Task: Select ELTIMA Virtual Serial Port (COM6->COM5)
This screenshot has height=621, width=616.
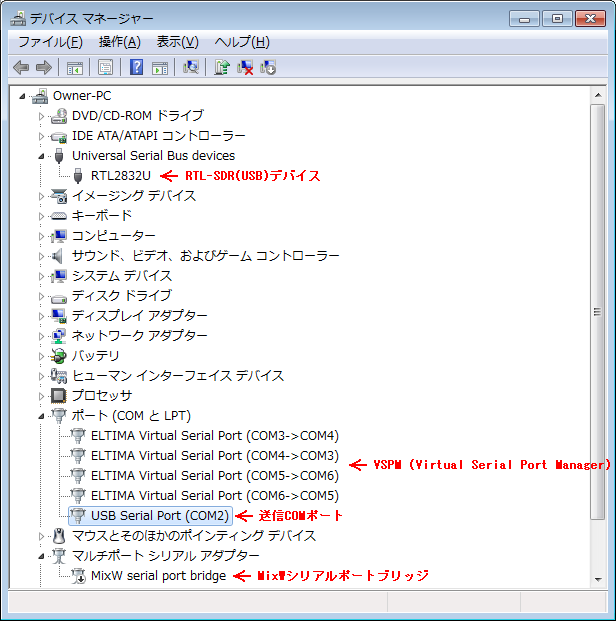Action: [215, 496]
